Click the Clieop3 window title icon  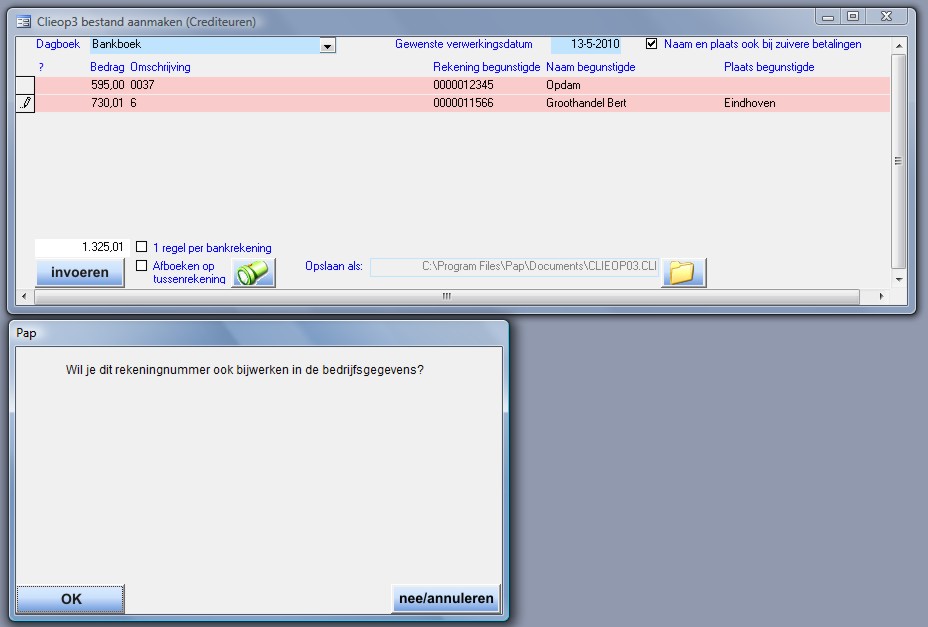(23, 22)
